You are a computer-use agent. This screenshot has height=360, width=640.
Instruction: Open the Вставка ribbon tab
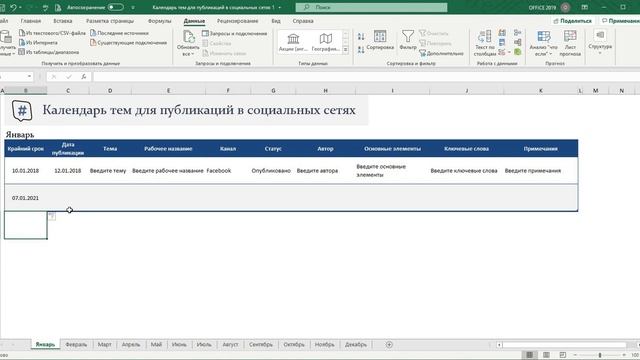[x=62, y=21]
